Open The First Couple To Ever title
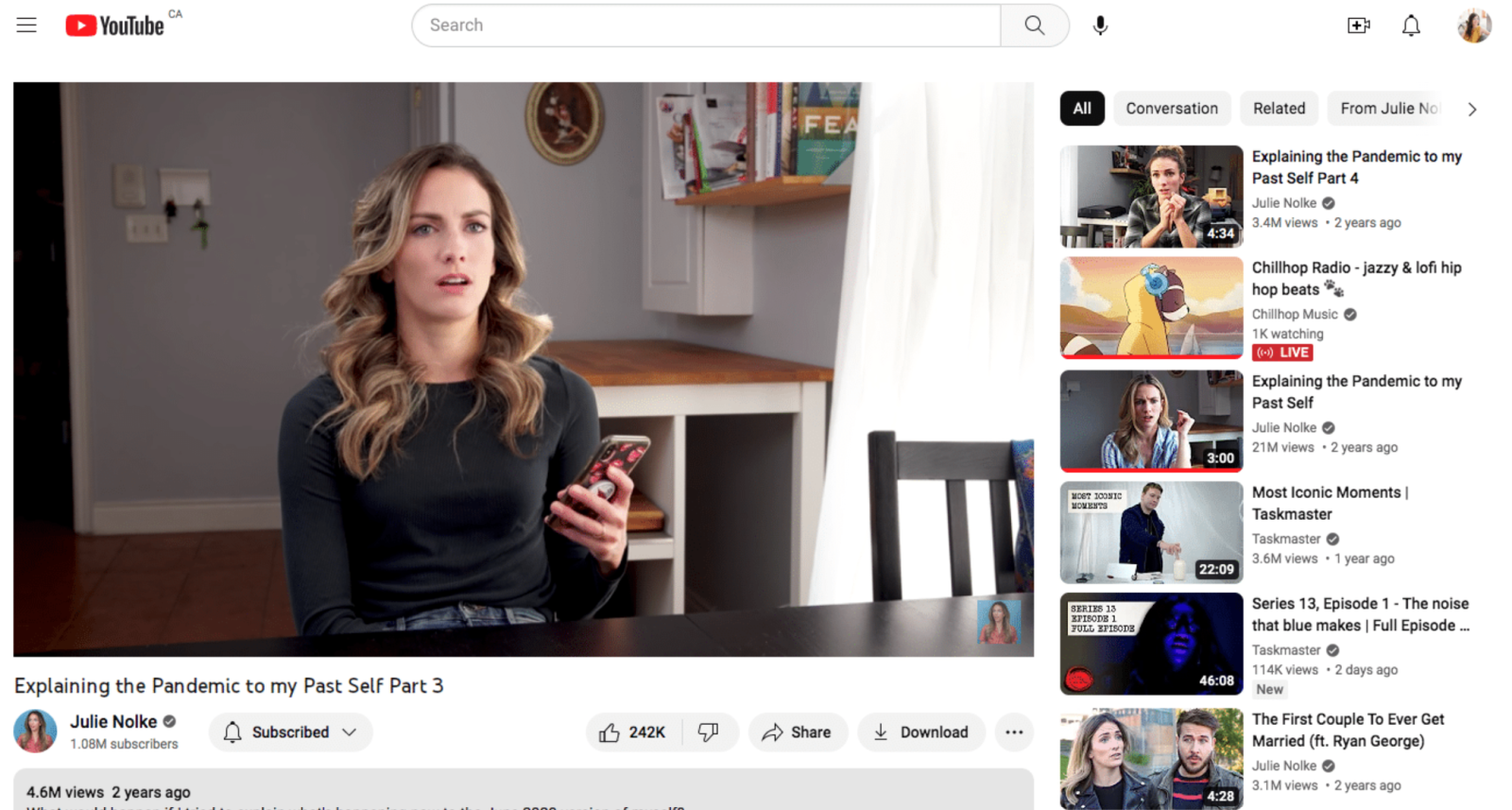The image size is (1512, 810). (1349, 730)
